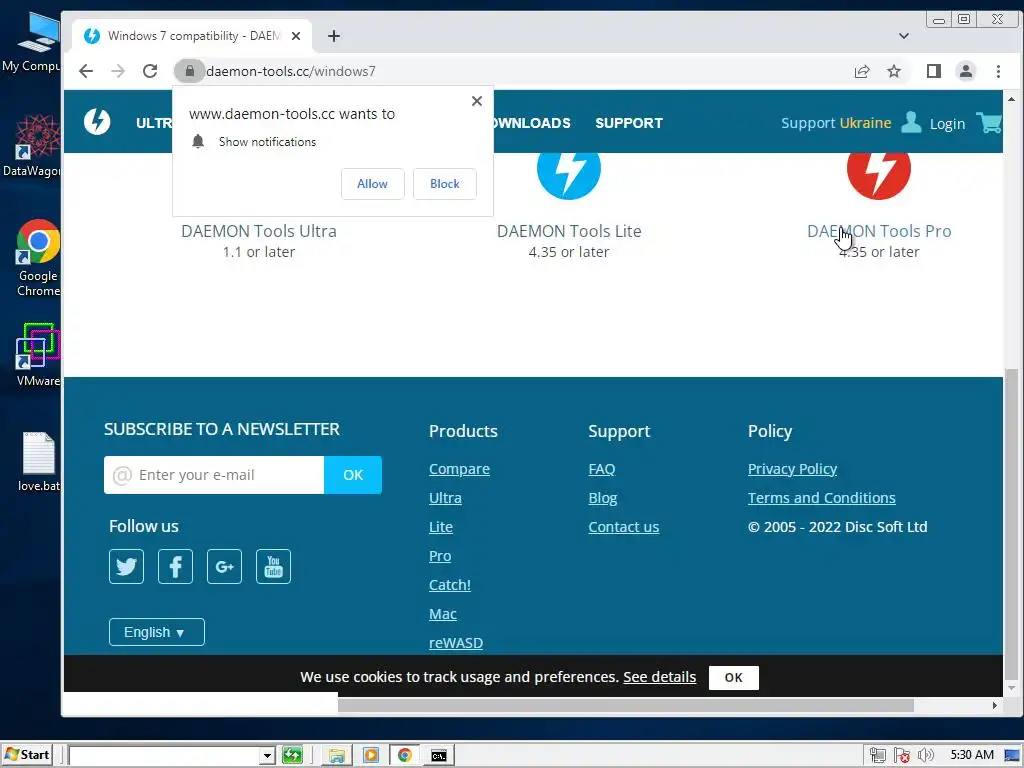Open Terms and Conditions link
The image size is (1024, 768).
822,498
